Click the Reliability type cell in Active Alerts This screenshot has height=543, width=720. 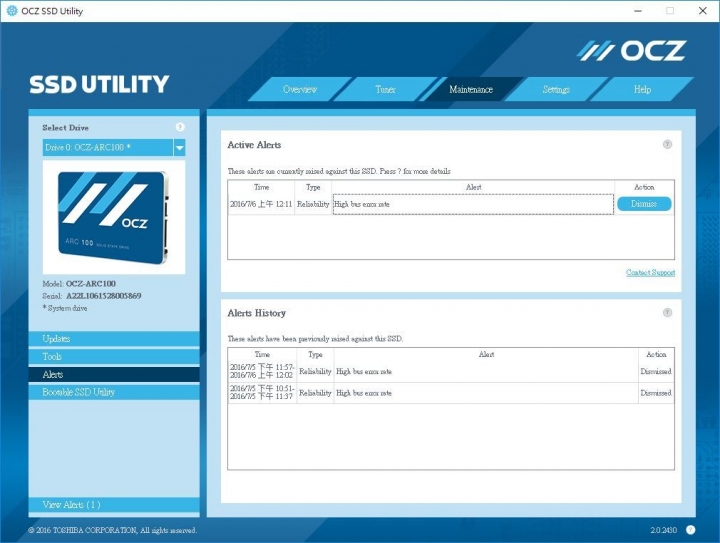pyautogui.click(x=313, y=204)
